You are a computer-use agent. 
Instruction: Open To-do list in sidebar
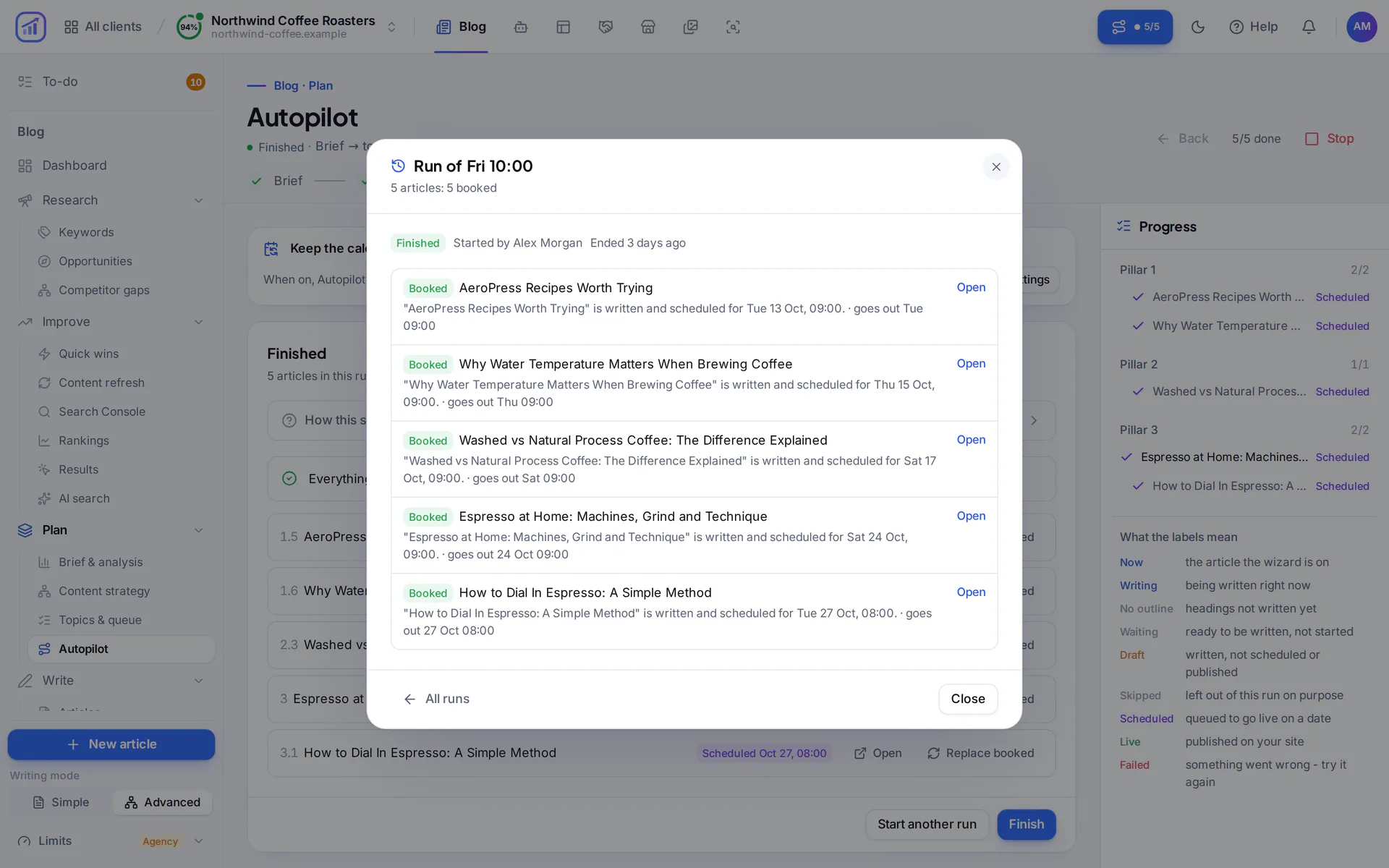pos(111,82)
